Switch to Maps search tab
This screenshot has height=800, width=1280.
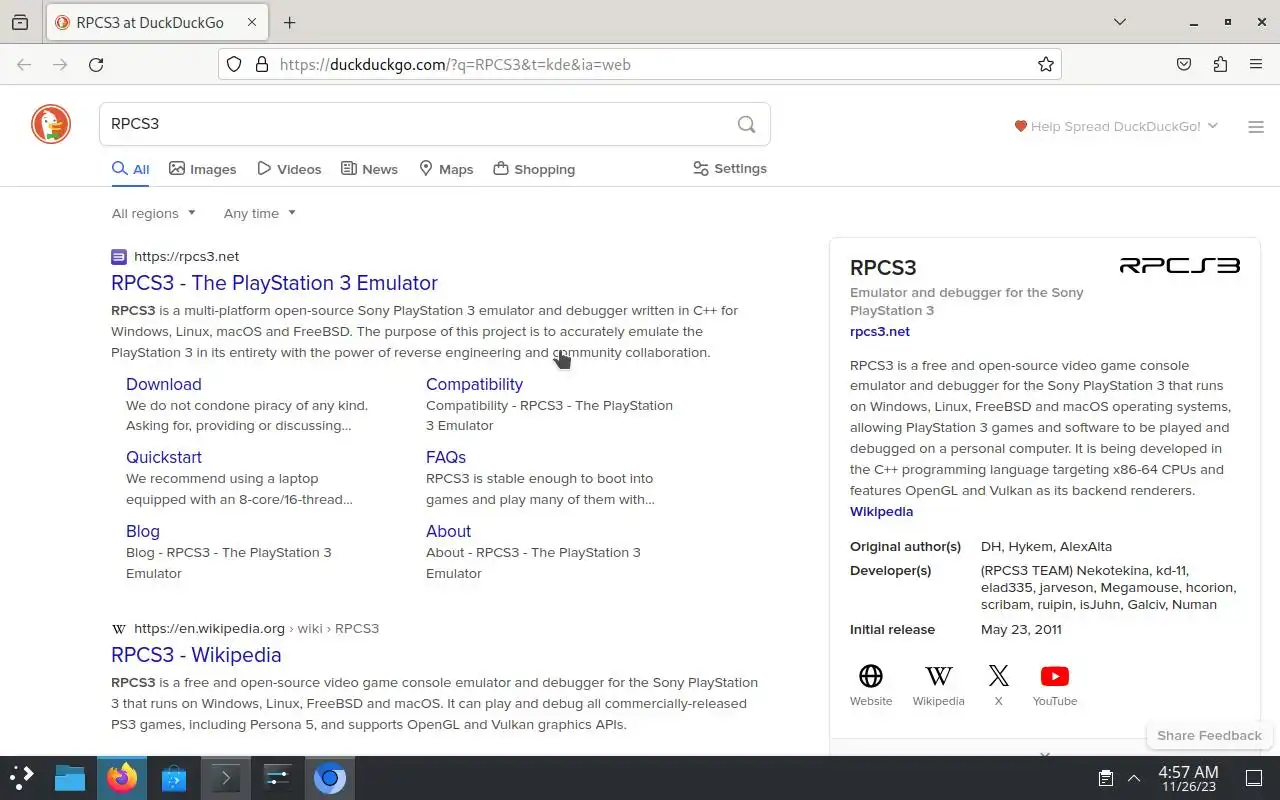[446, 169]
